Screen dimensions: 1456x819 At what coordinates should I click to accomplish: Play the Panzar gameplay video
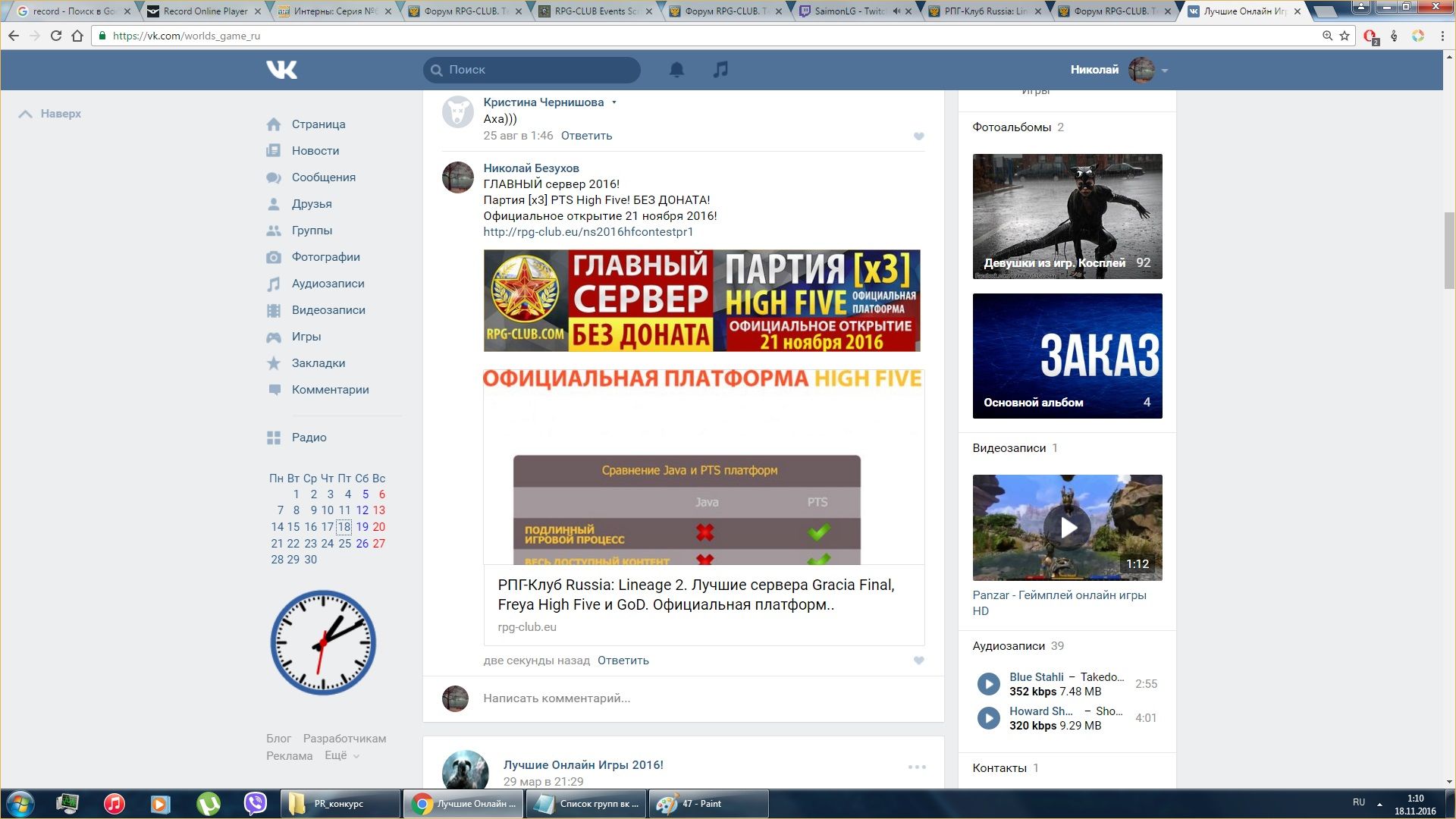click(1067, 528)
